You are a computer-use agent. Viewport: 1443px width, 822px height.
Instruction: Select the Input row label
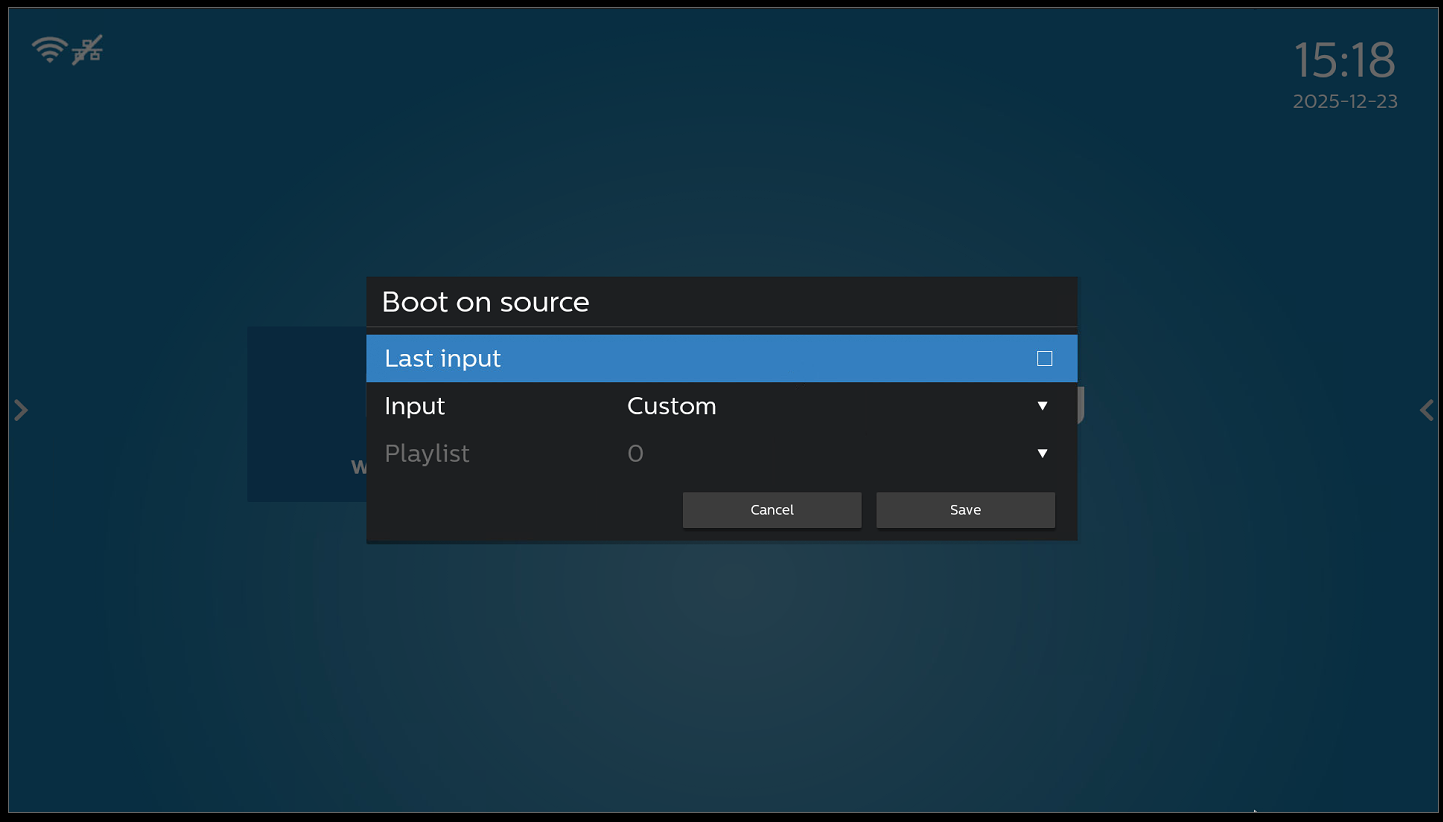click(x=414, y=406)
